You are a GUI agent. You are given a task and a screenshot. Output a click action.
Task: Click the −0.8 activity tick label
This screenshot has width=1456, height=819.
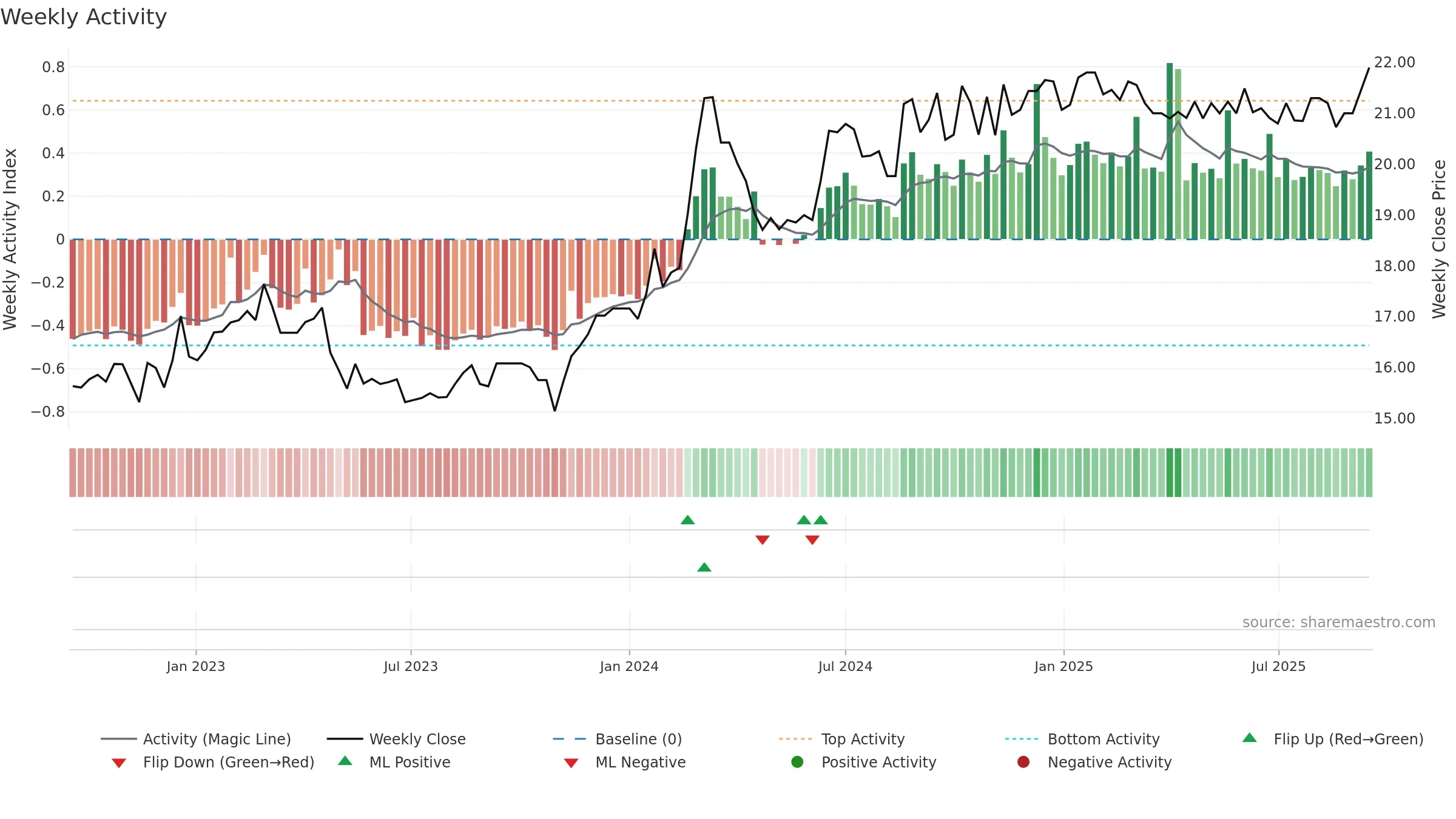tap(48, 412)
